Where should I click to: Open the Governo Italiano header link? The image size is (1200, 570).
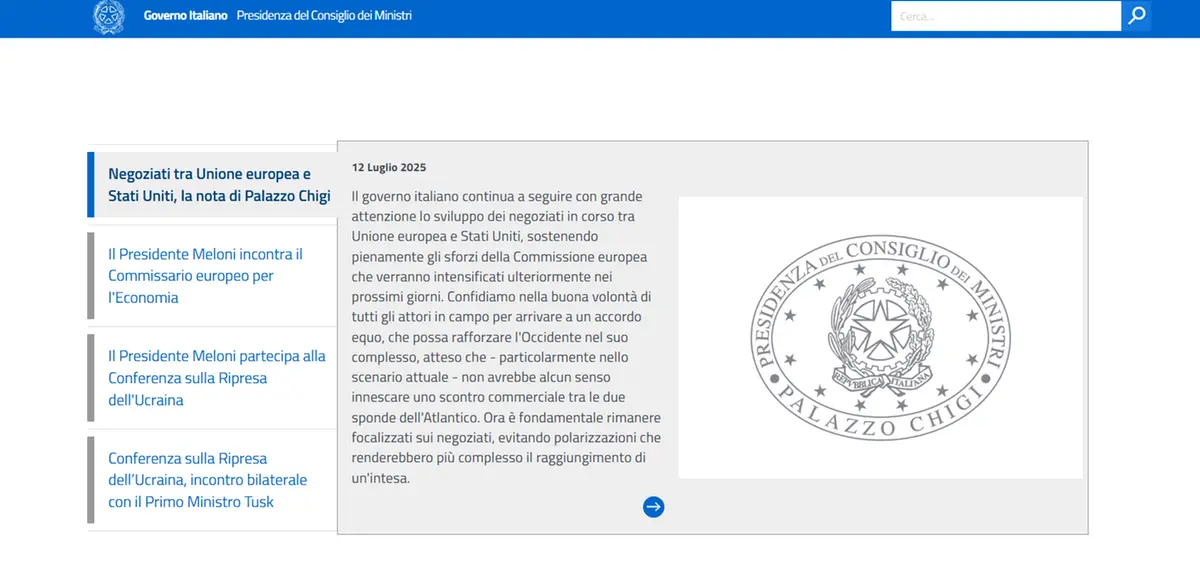click(185, 16)
